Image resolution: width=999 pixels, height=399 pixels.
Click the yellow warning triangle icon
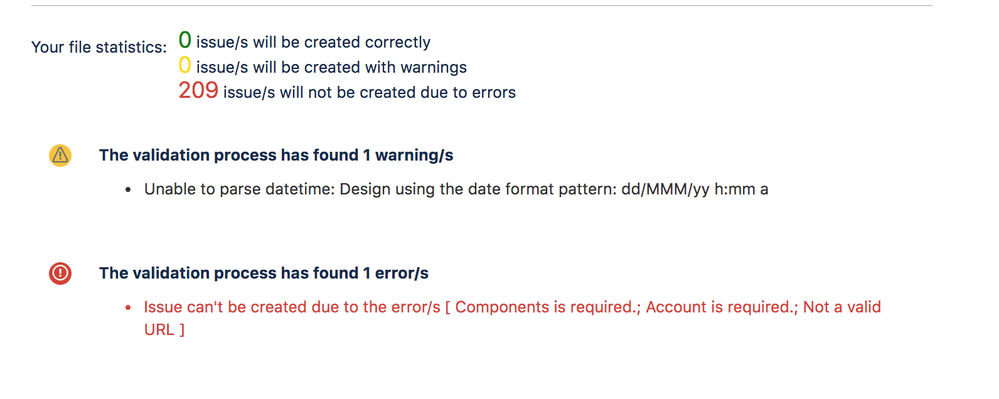click(60, 156)
